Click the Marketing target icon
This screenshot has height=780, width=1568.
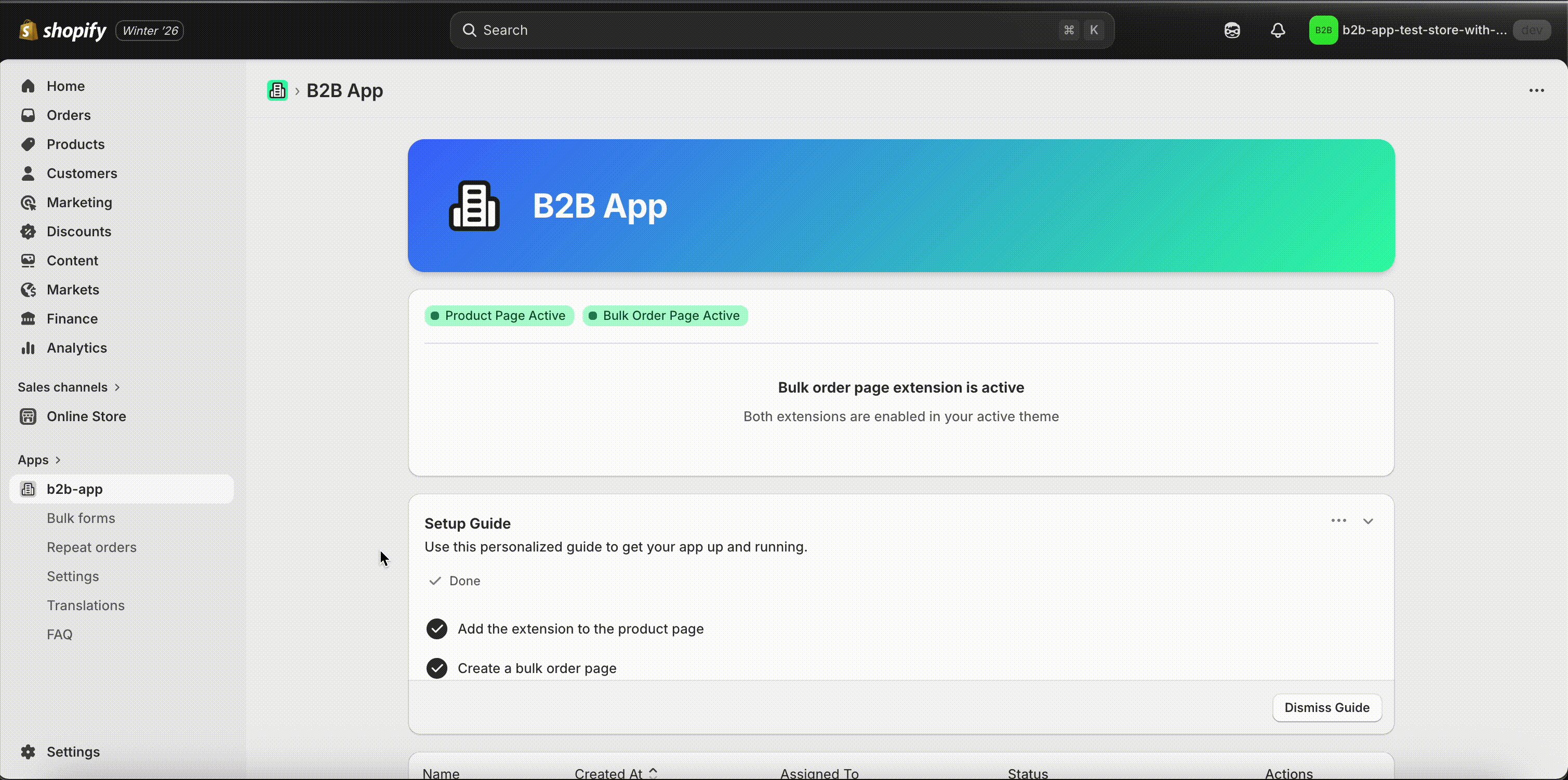(28, 203)
